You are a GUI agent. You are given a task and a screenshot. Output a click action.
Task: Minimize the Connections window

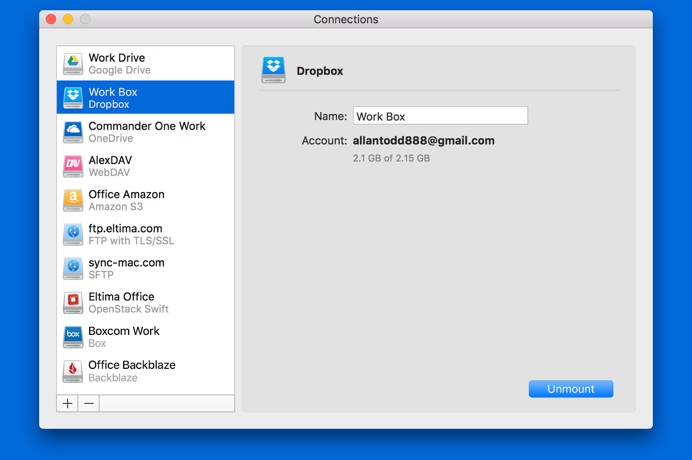tap(68, 19)
